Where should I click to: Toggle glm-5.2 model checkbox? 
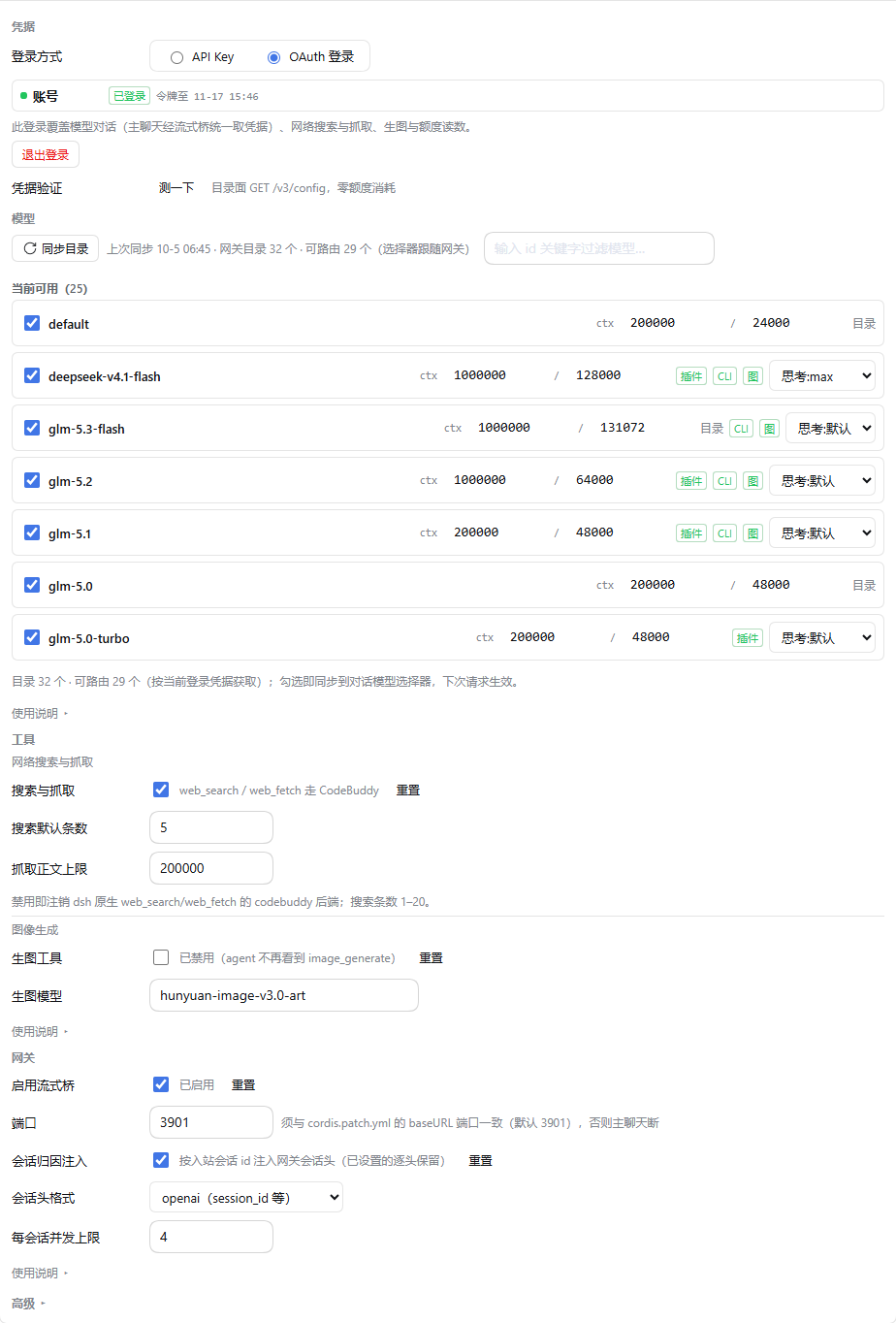(x=32, y=480)
